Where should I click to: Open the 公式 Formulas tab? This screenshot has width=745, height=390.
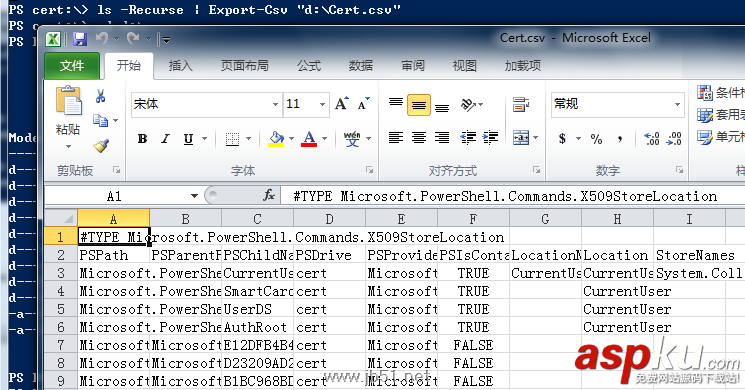pyautogui.click(x=309, y=66)
